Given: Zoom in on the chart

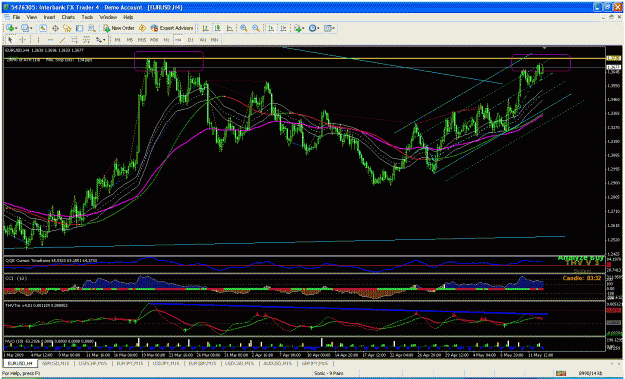Looking at the screenshot, I should pos(244,28).
